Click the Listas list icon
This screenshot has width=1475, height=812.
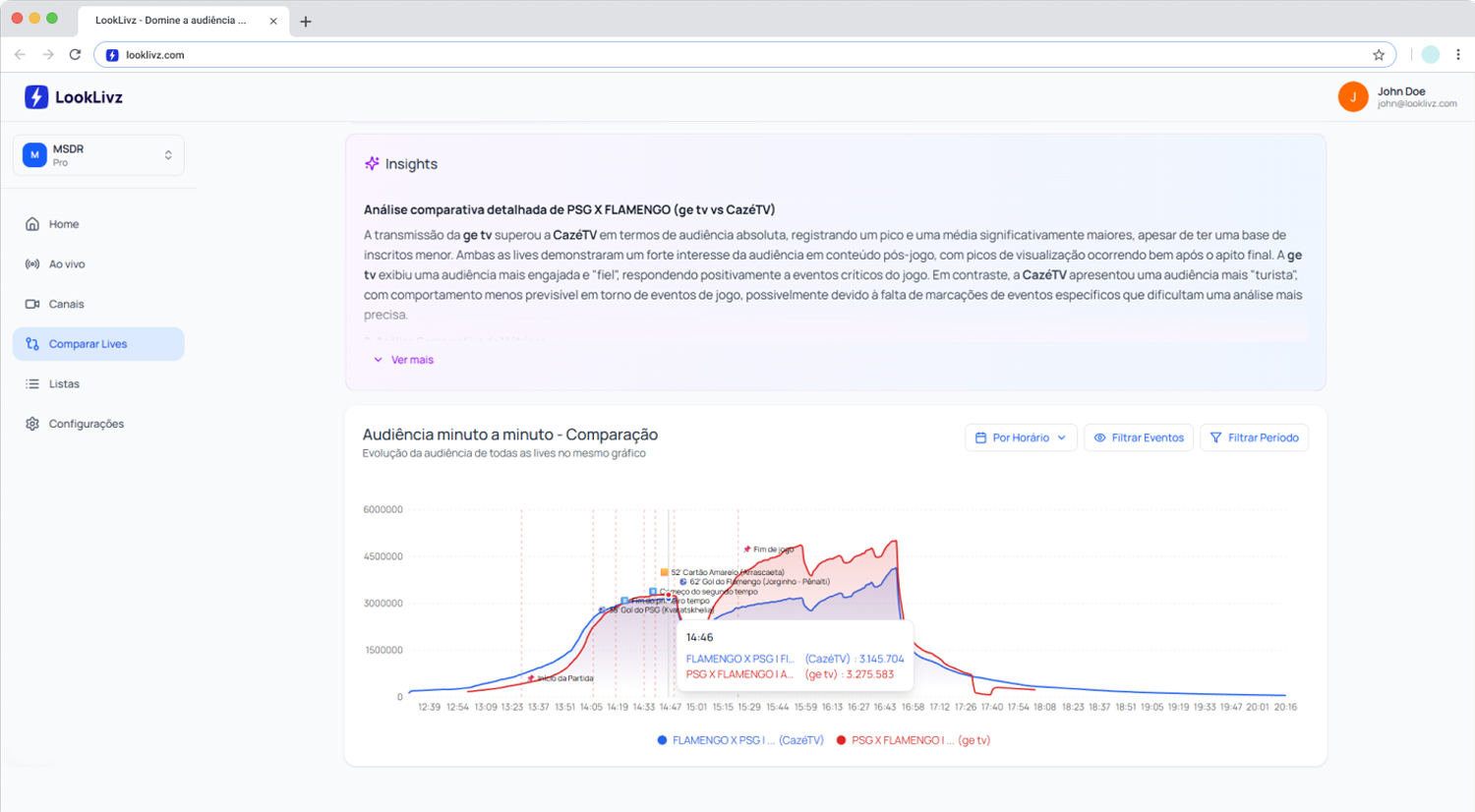click(32, 384)
